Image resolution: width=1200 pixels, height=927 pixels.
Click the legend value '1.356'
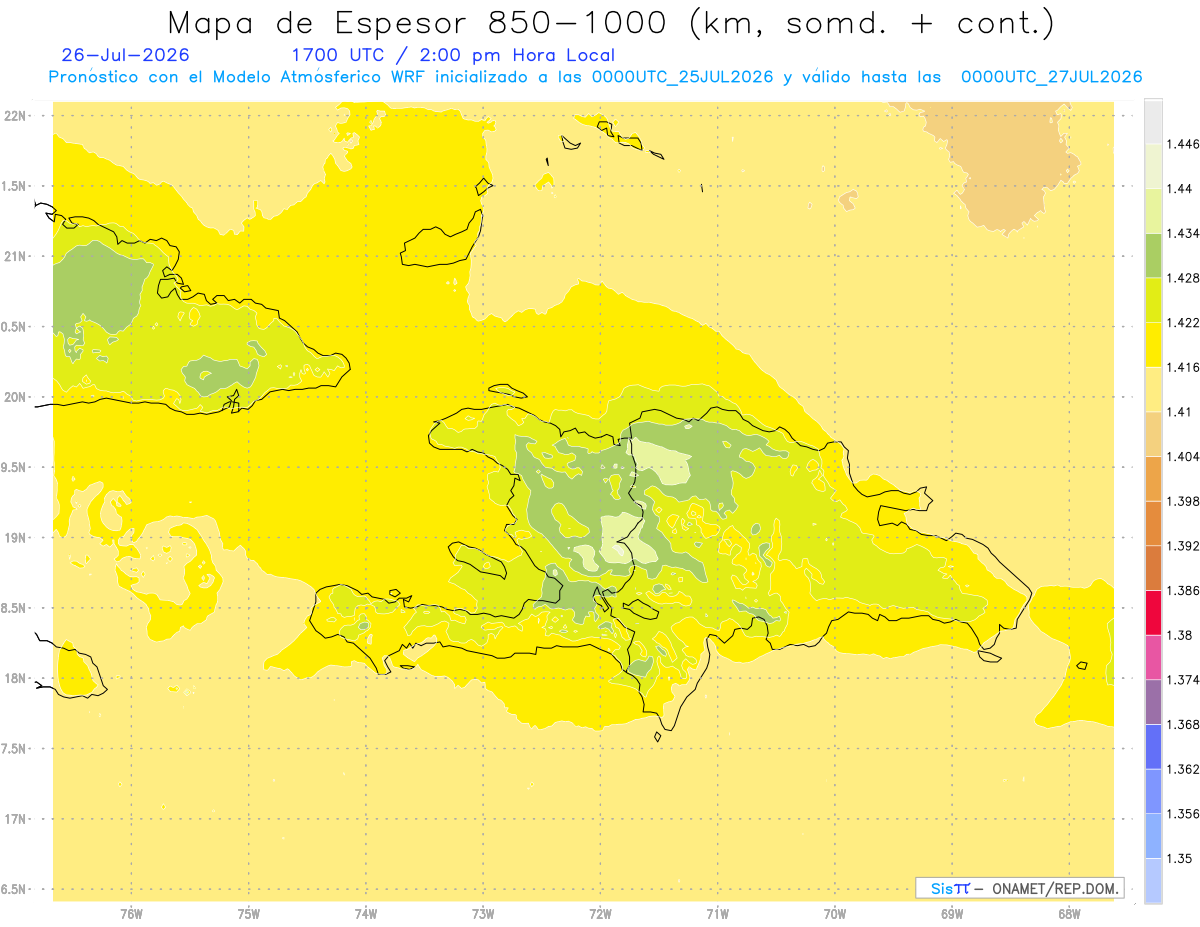pos(1183,813)
